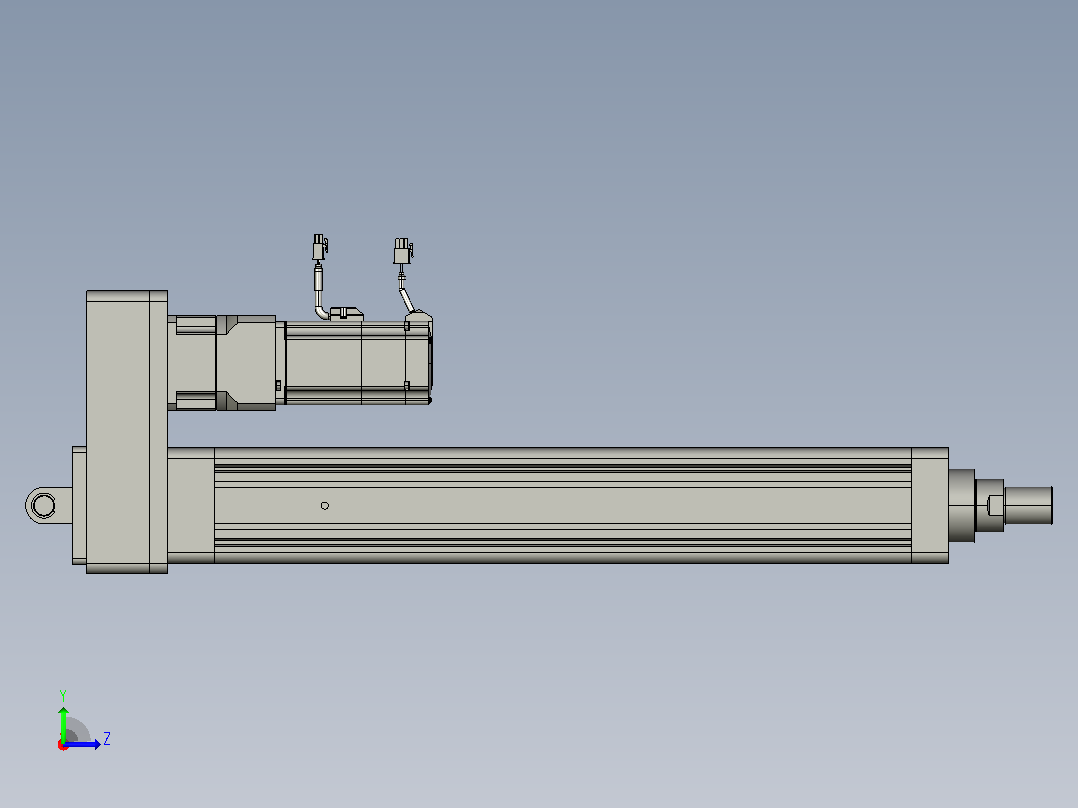Select the tall belt housing block
The width and height of the screenshot is (1078, 808).
tap(126, 432)
